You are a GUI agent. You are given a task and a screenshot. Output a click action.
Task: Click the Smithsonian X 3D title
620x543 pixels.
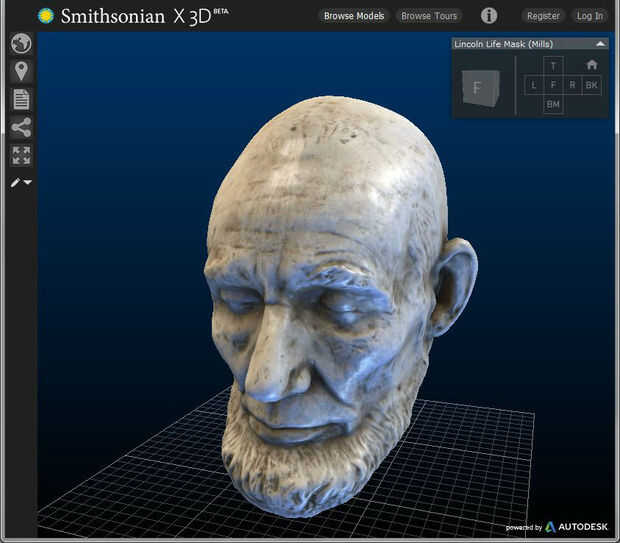(x=144, y=16)
